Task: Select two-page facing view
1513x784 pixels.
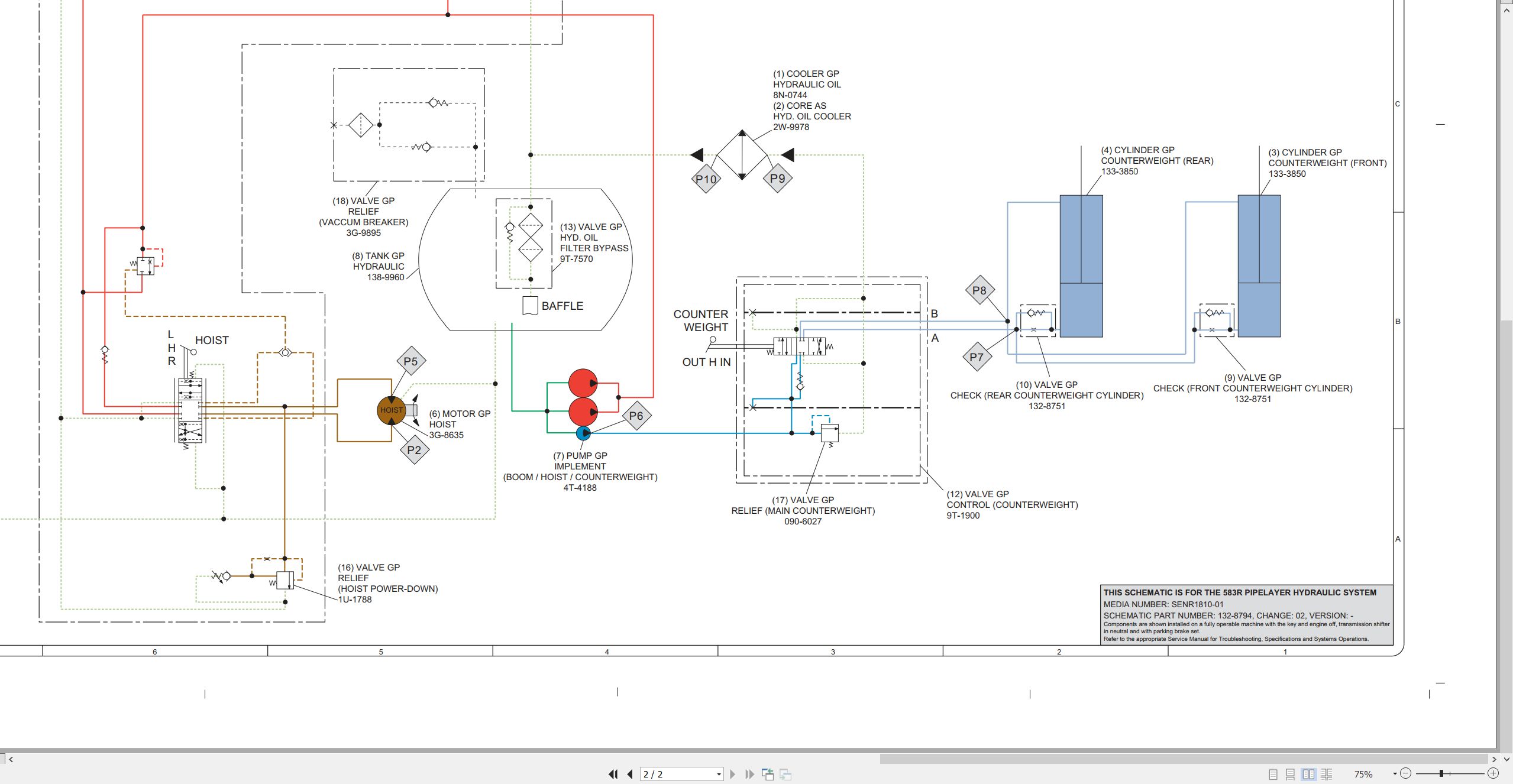Action: [1309, 774]
